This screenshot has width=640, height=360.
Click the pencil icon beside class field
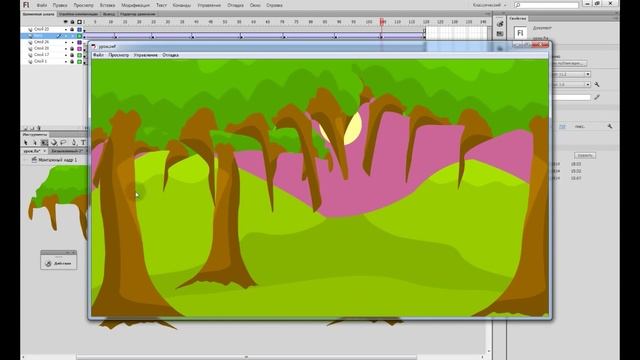[597, 97]
